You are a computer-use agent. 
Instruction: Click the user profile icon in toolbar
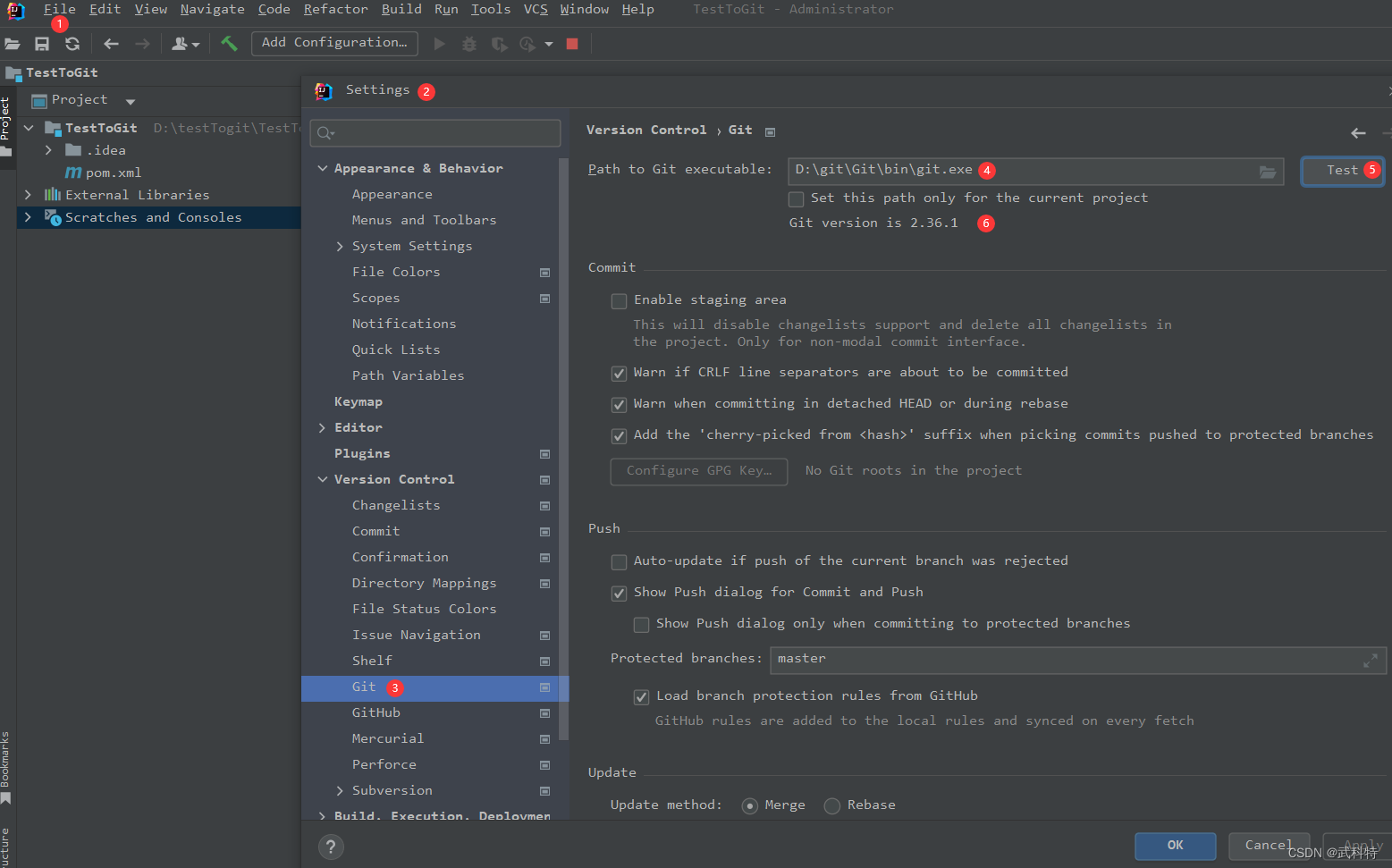[x=185, y=44]
